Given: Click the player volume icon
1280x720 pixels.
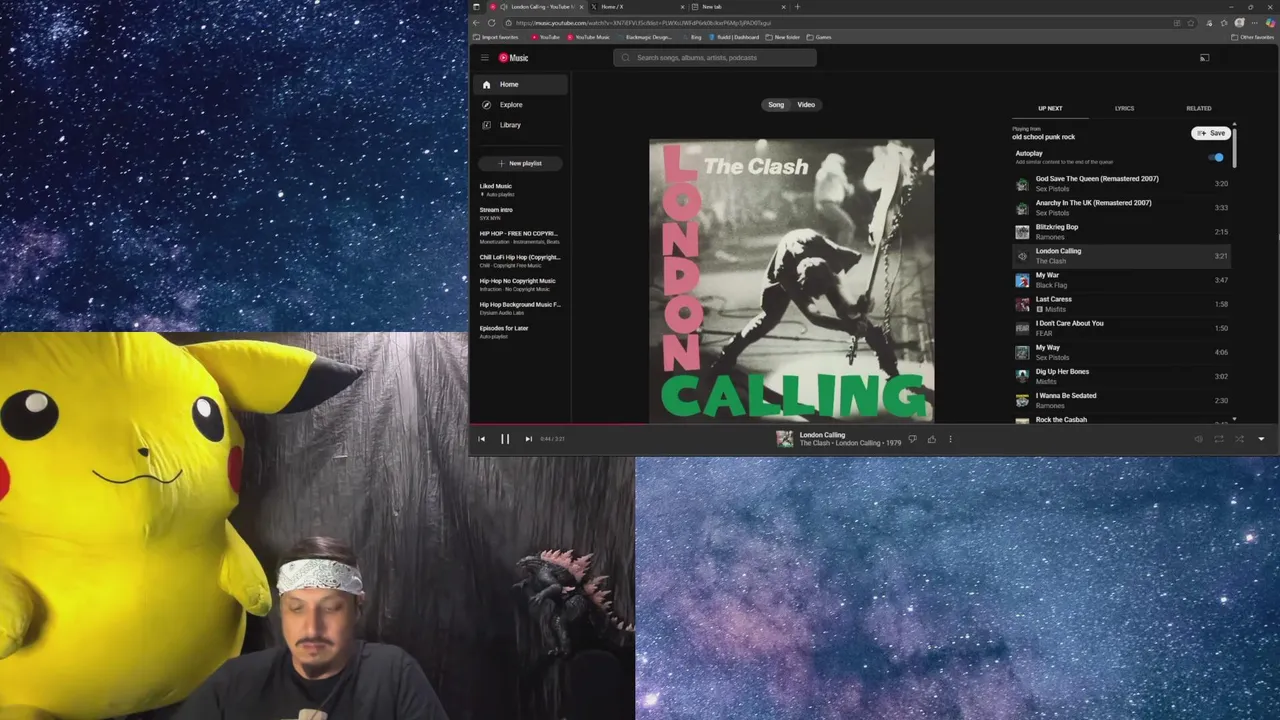Looking at the screenshot, I should pos(1198,439).
